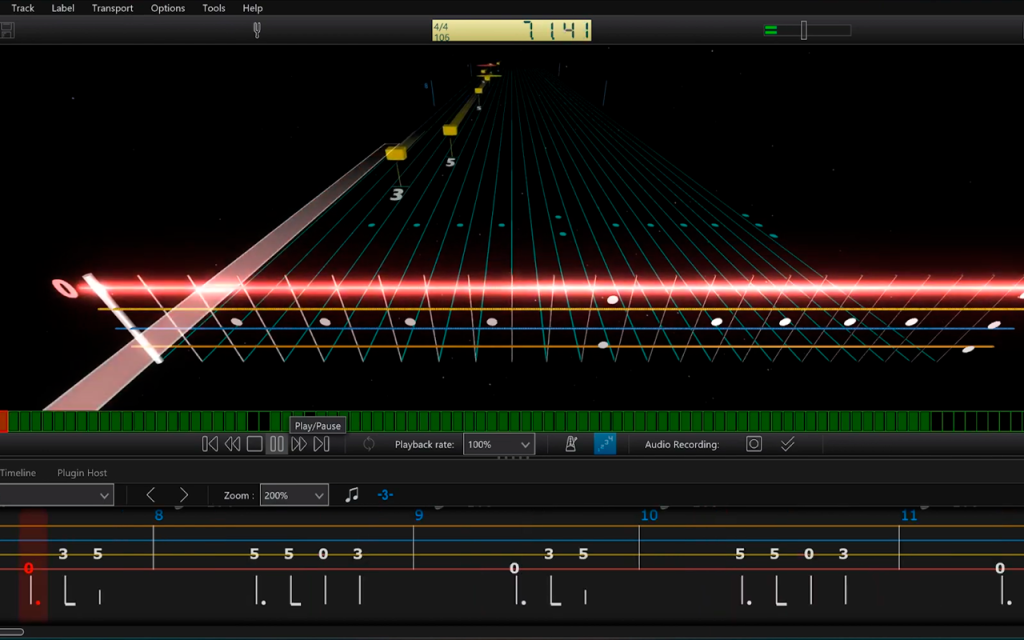Click the save disk icon
The width and height of the screenshot is (1024, 640).
(x=7, y=30)
